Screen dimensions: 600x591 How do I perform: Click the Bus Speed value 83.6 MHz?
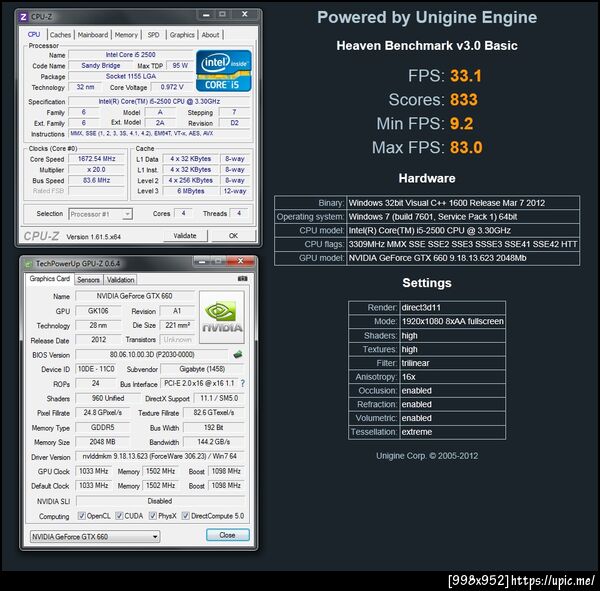[x=96, y=180]
